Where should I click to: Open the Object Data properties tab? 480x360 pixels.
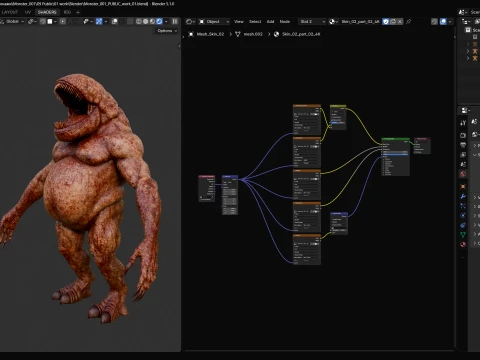pyautogui.click(x=463, y=235)
